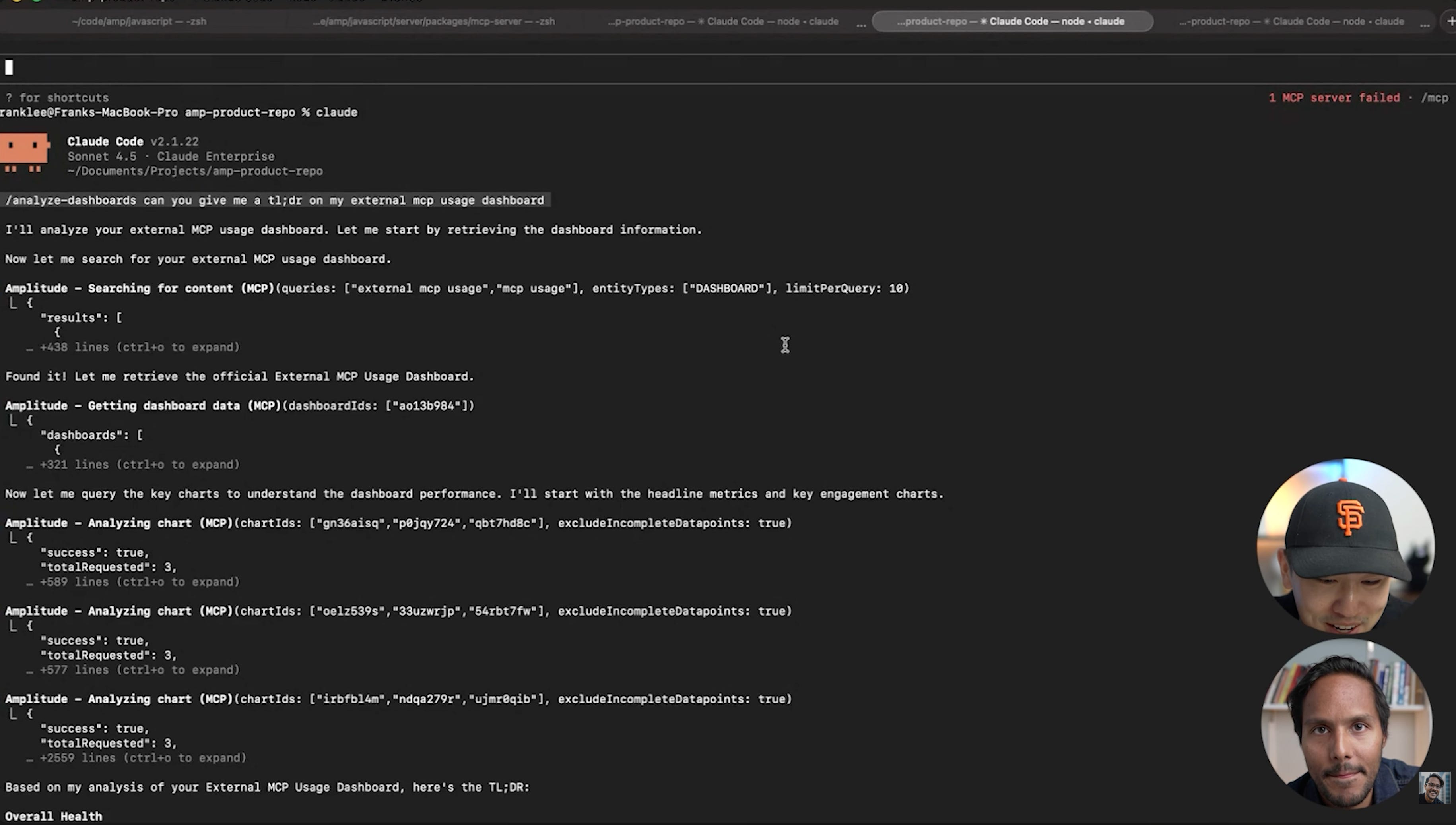The image size is (1456, 825).
Task: Open the mcp-server zsh terminal tab
Action: 433,21
